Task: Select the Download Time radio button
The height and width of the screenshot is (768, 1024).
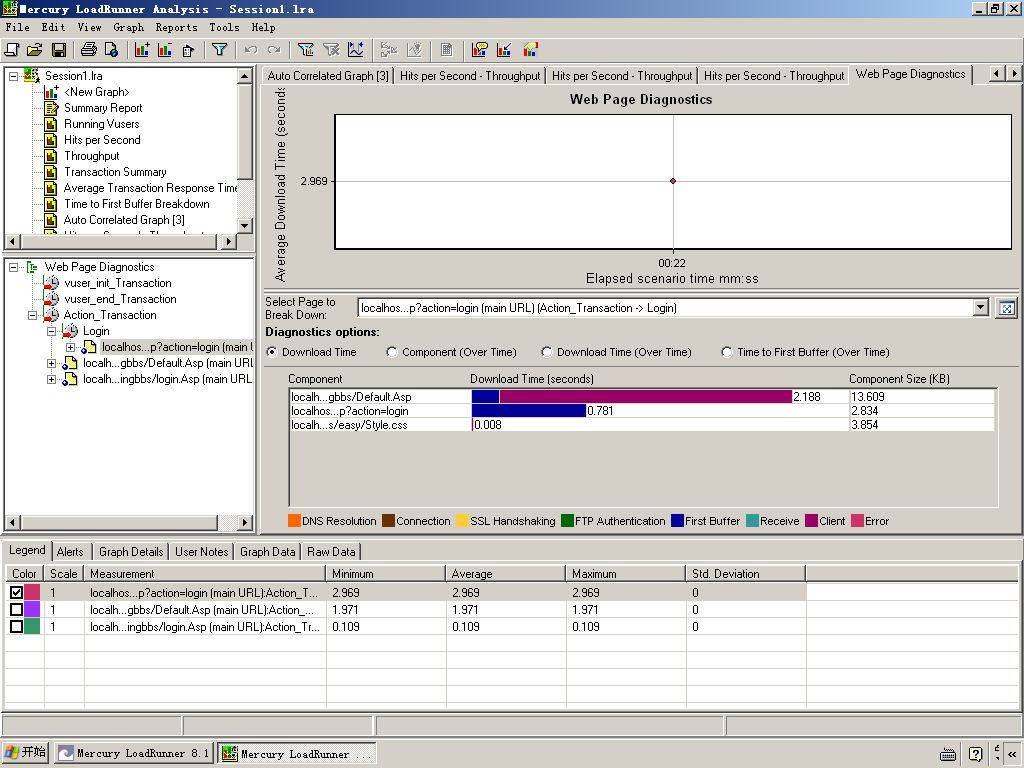Action: click(x=272, y=352)
